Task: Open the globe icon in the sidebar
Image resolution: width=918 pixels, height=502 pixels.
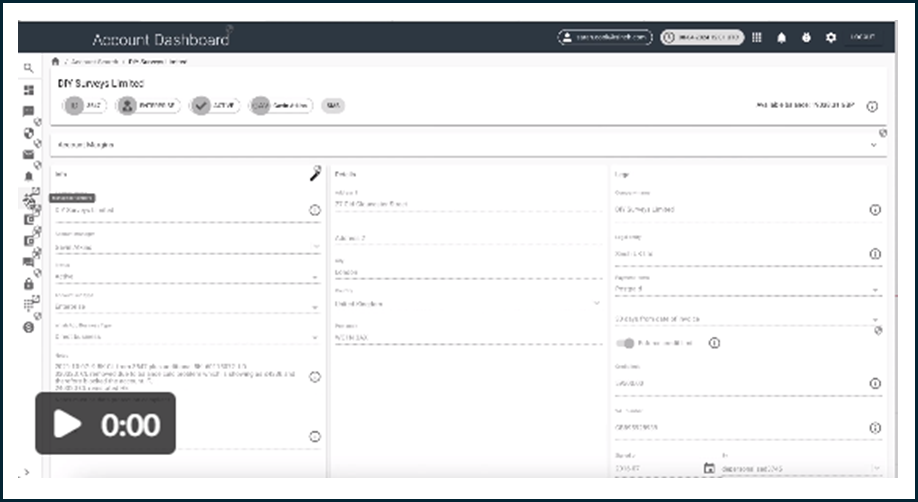Action: coord(28,133)
